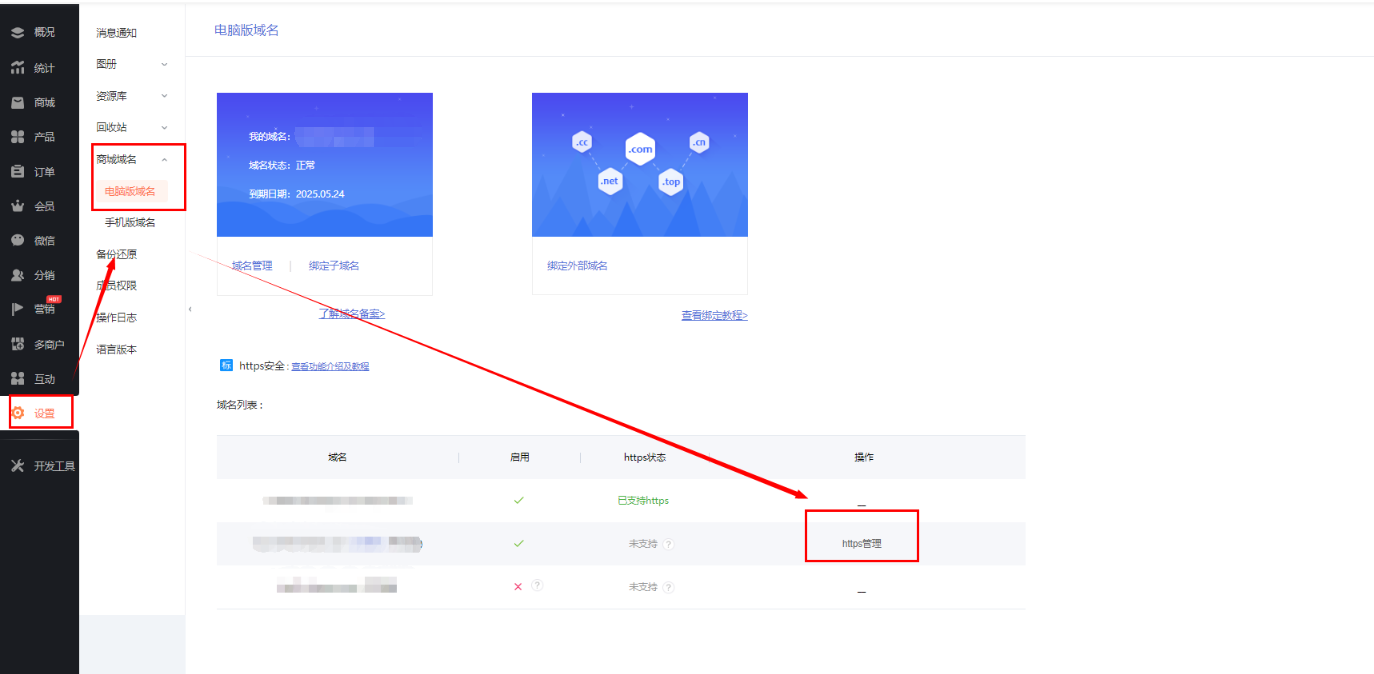The height and width of the screenshot is (674, 1374).
Task: Click the green check in the 已支持https row
Action: pos(518,500)
